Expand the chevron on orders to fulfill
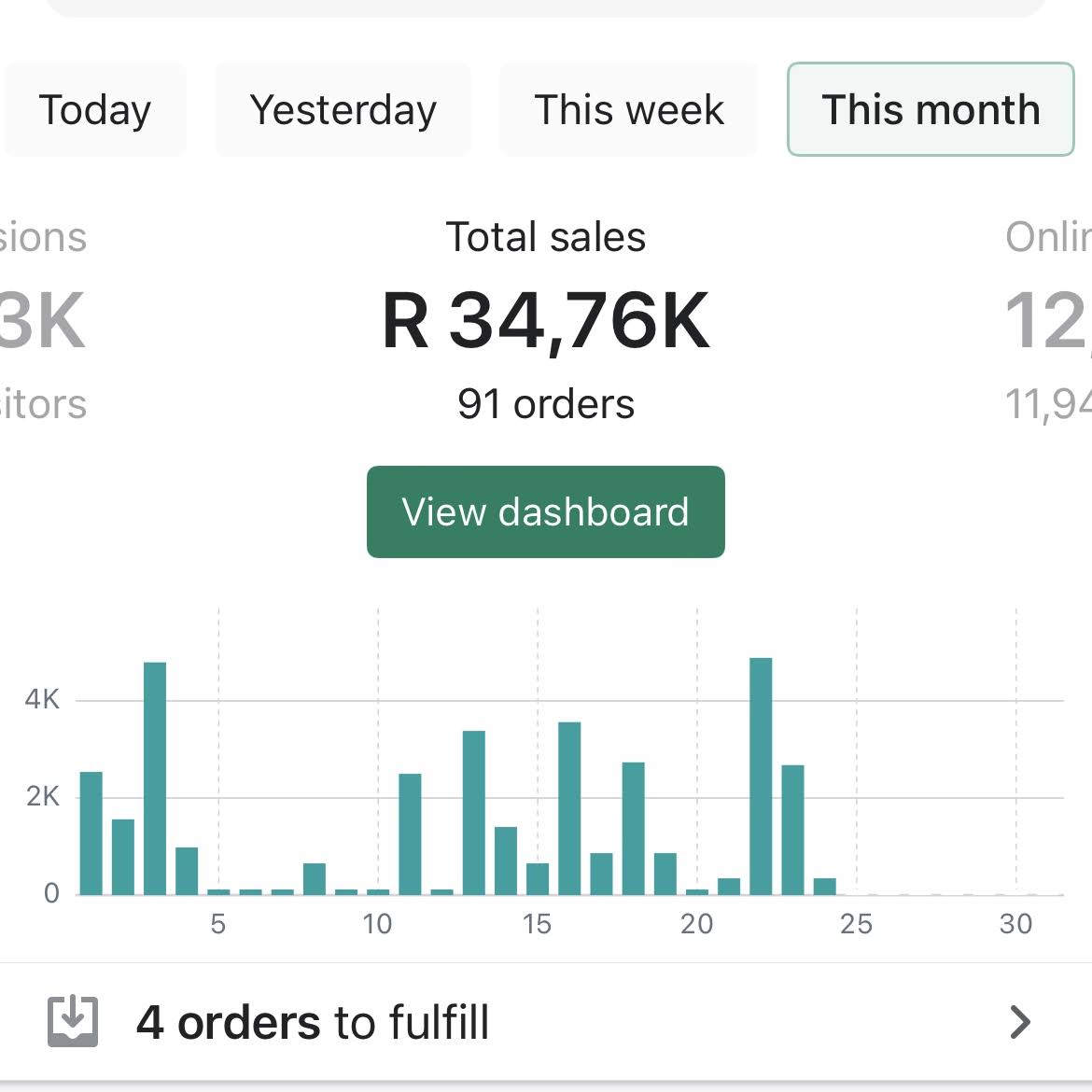Screen dimensions: 1092x1092 (1019, 1022)
